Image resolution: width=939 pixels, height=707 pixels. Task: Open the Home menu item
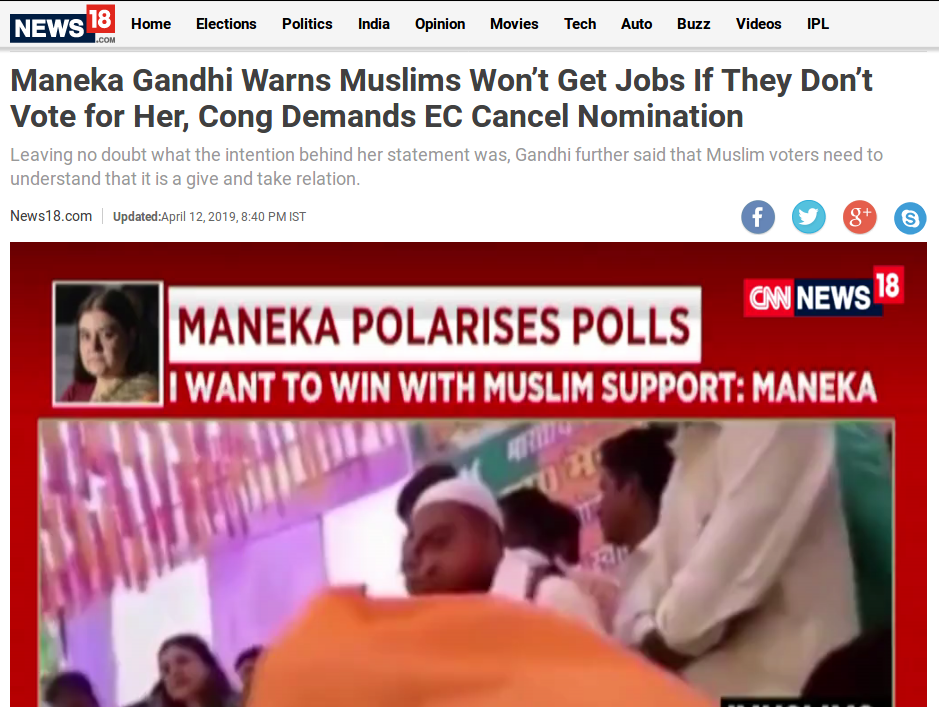[151, 24]
